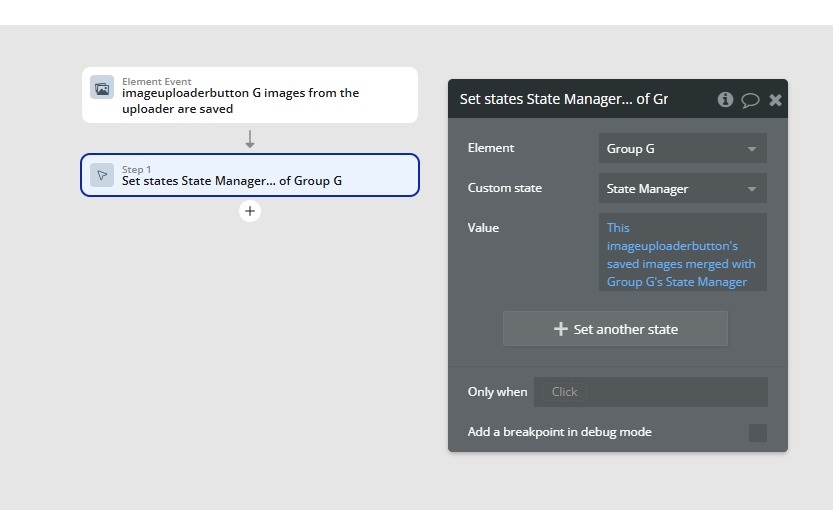Screen dimensions: 833x510
Task: Enable the breakpoint in debug mode checkbox
Action: point(758,432)
